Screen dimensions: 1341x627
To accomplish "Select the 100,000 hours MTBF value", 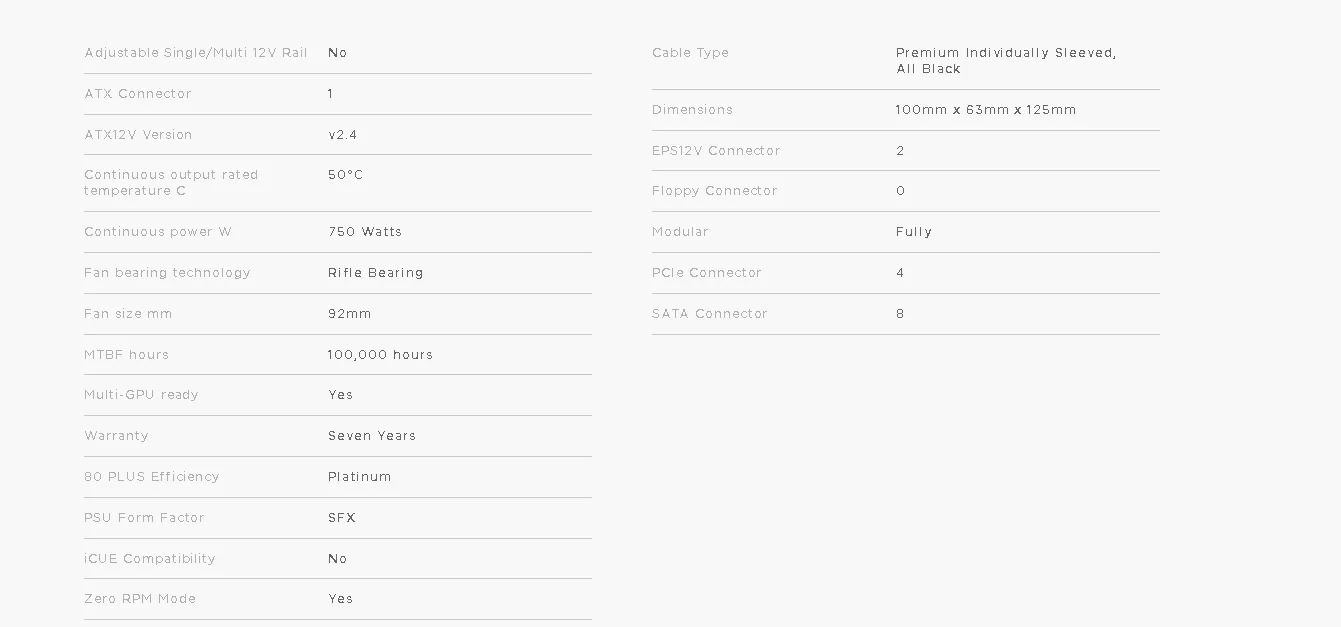I will (380, 355).
